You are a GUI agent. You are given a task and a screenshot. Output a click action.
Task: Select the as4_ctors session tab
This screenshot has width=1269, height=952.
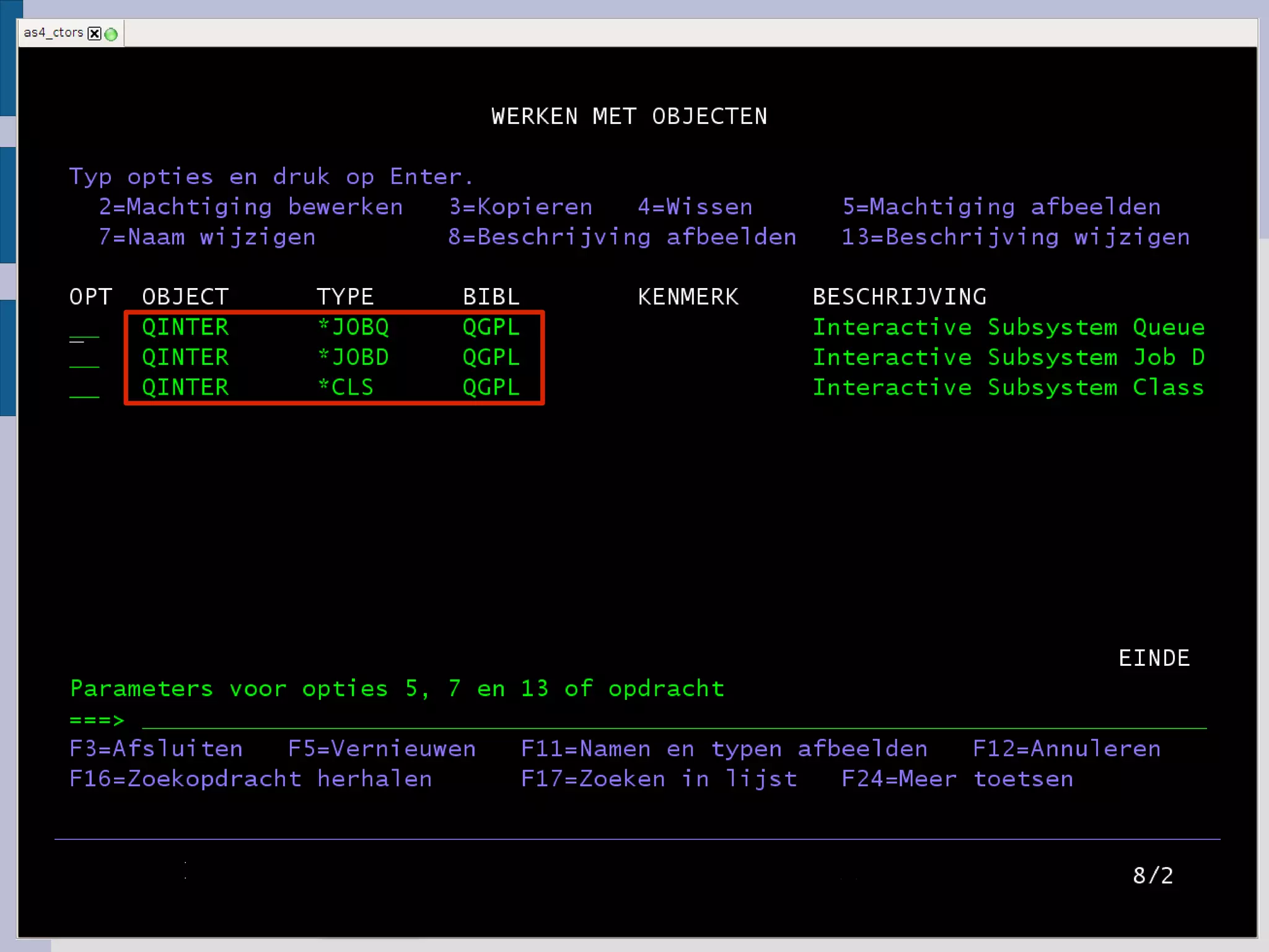pyautogui.click(x=53, y=33)
